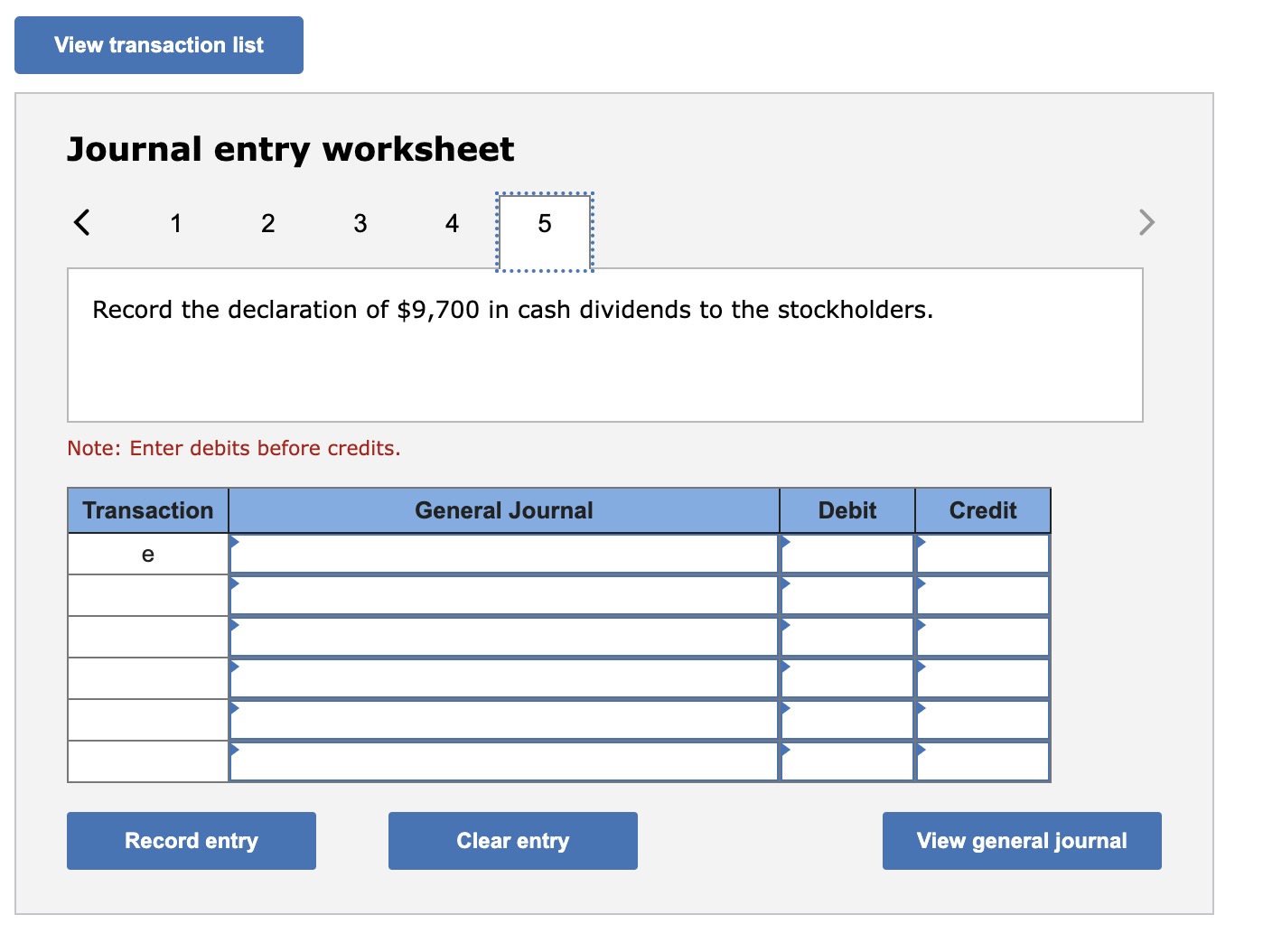
Task: Open the previous transaction chevron arrow
Action: click(x=82, y=222)
